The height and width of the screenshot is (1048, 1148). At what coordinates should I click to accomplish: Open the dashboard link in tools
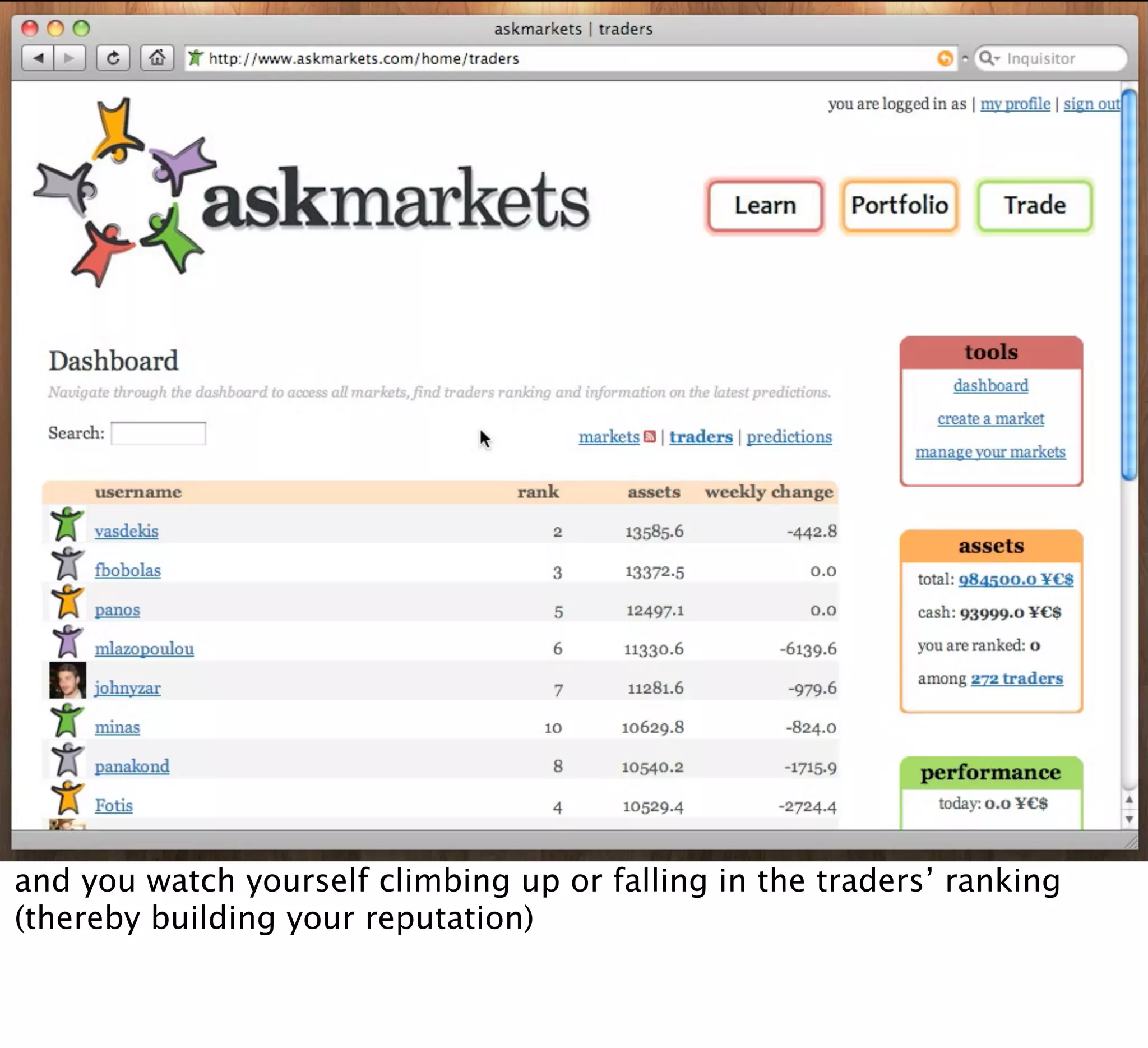tap(991, 386)
